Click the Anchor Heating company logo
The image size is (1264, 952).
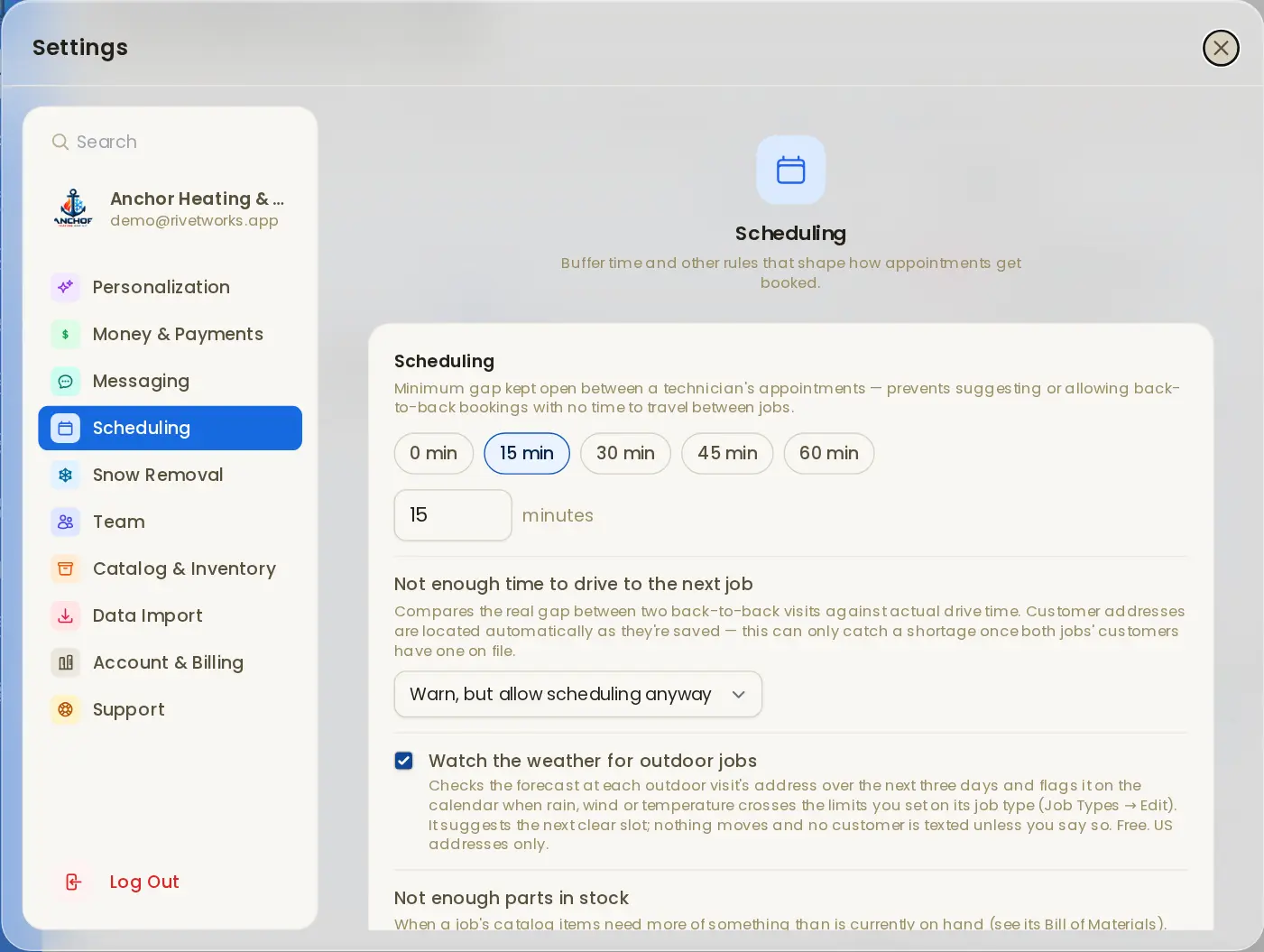(x=74, y=208)
